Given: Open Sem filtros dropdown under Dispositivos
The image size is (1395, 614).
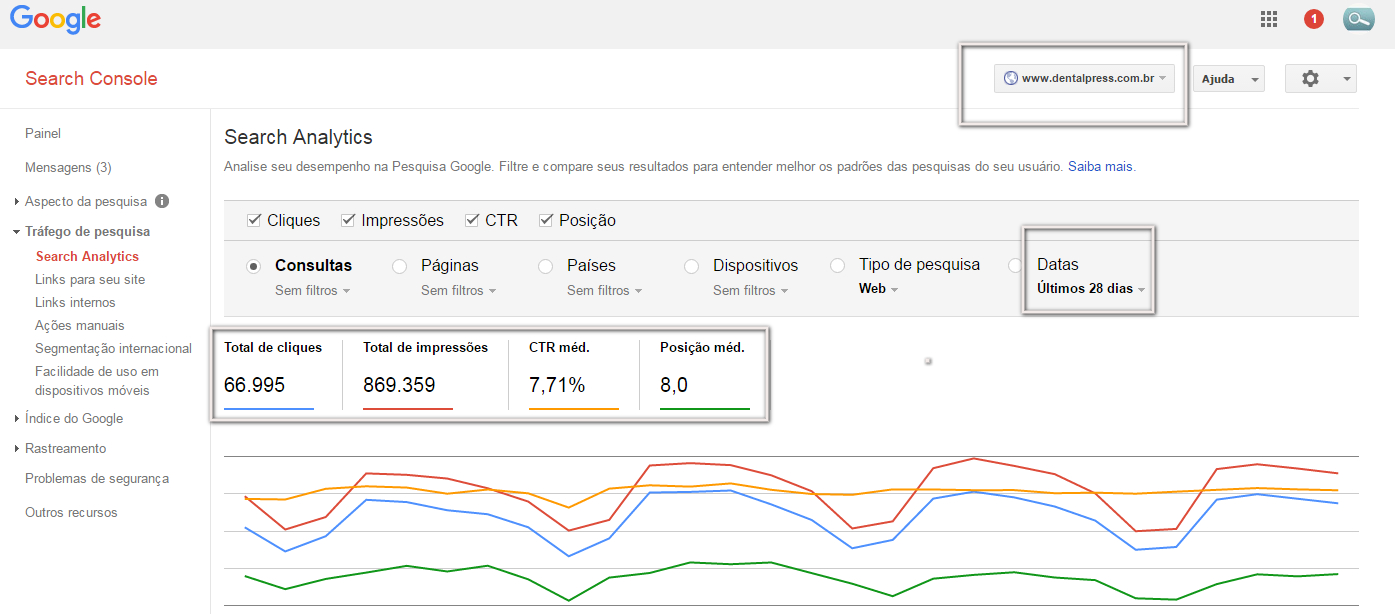Looking at the screenshot, I should [x=751, y=291].
